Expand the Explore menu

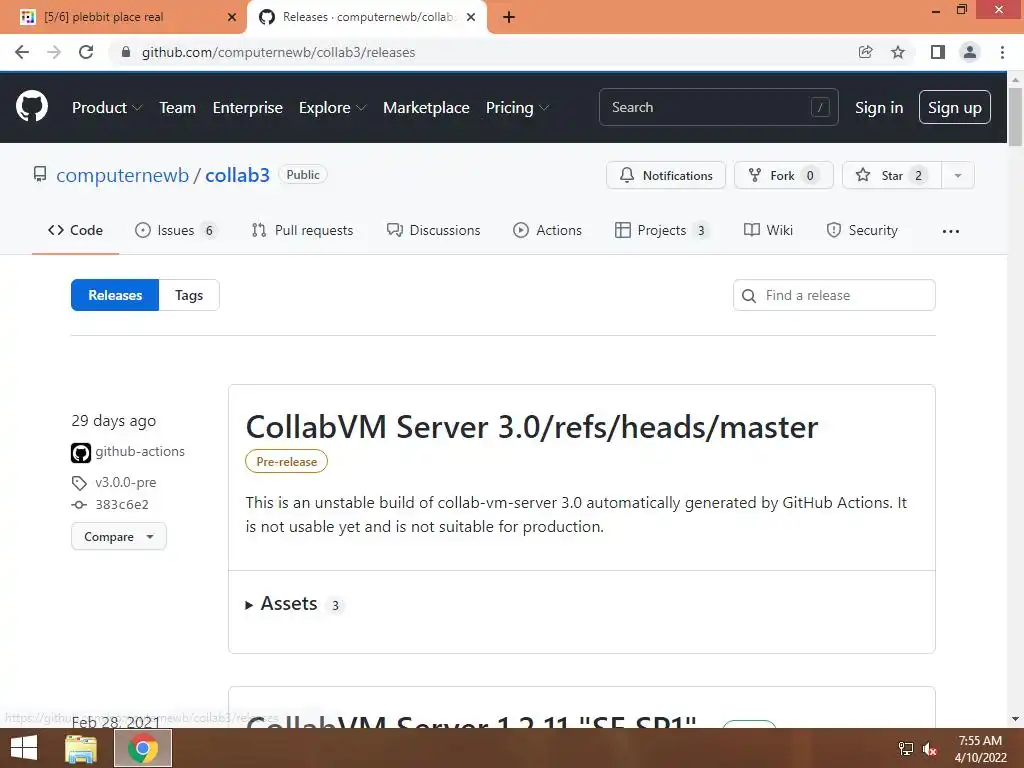(x=332, y=108)
